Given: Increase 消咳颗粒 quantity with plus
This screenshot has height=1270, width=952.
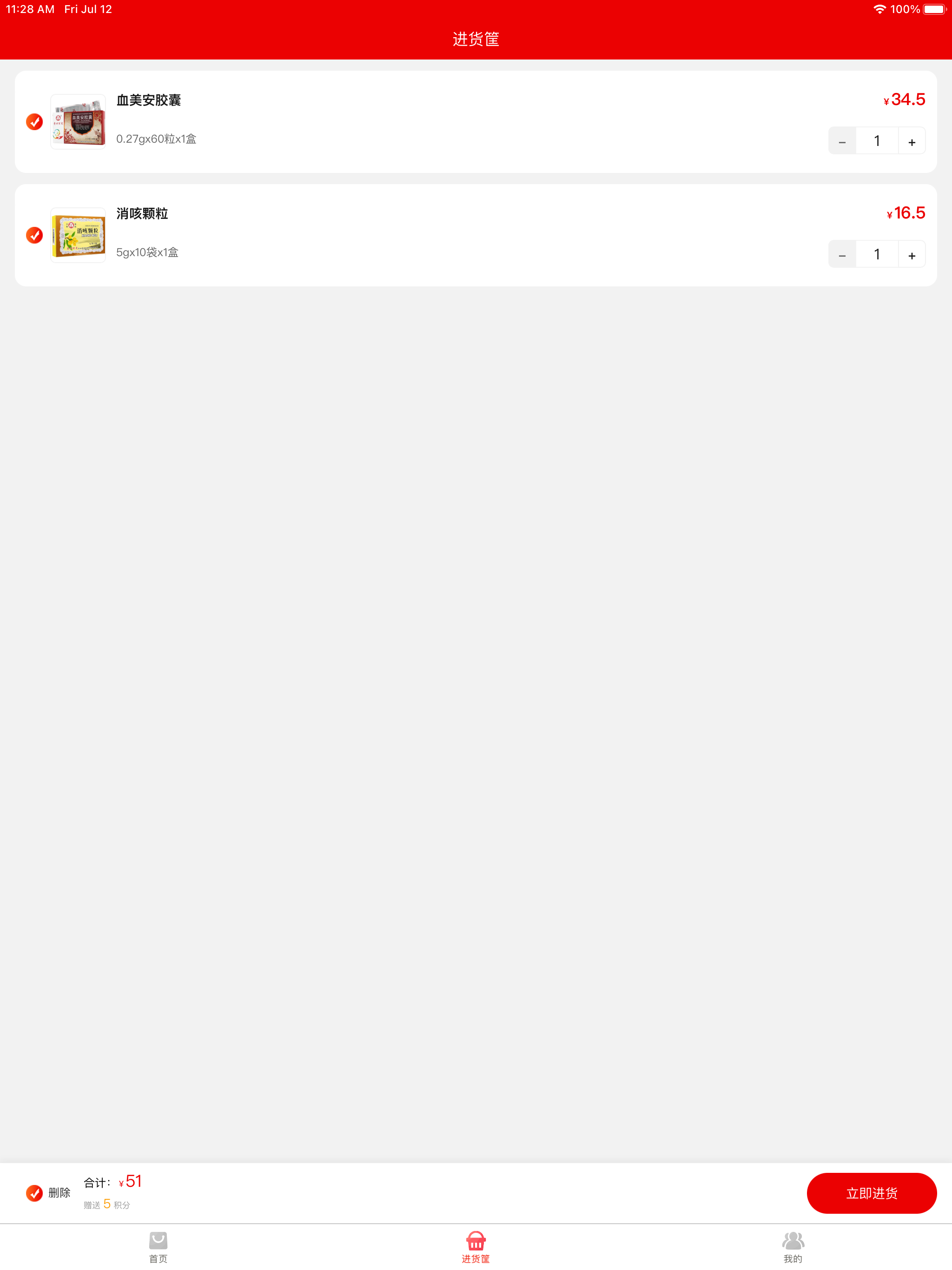Looking at the screenshot, I should coord(912,254).
